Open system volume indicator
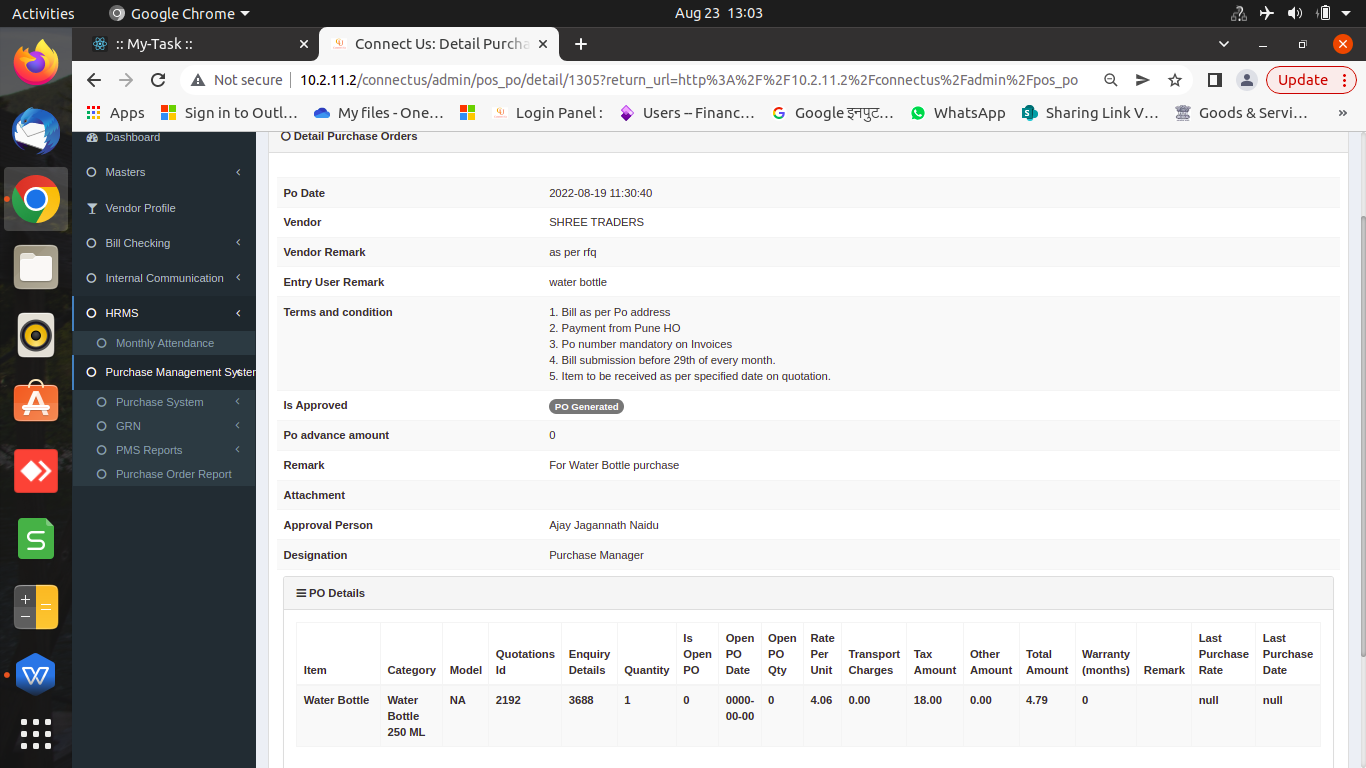This screenshot has width=1366, height=768. coord(1295,13)
